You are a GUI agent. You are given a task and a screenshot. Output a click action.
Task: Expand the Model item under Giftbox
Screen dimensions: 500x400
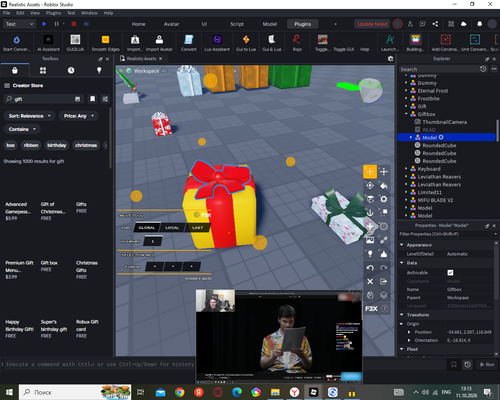(x=411, y=137)
